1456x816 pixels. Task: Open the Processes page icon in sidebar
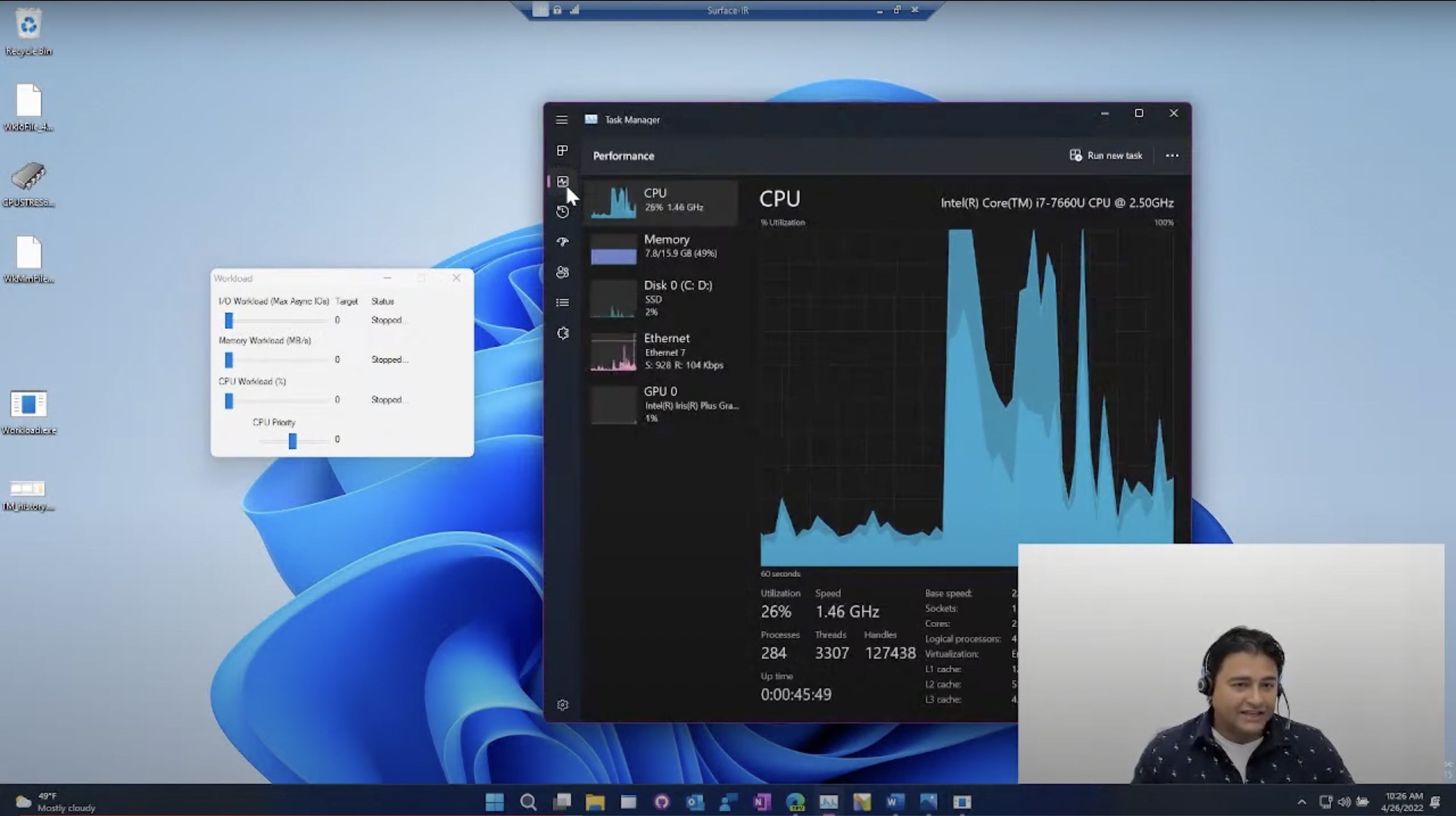562,151
